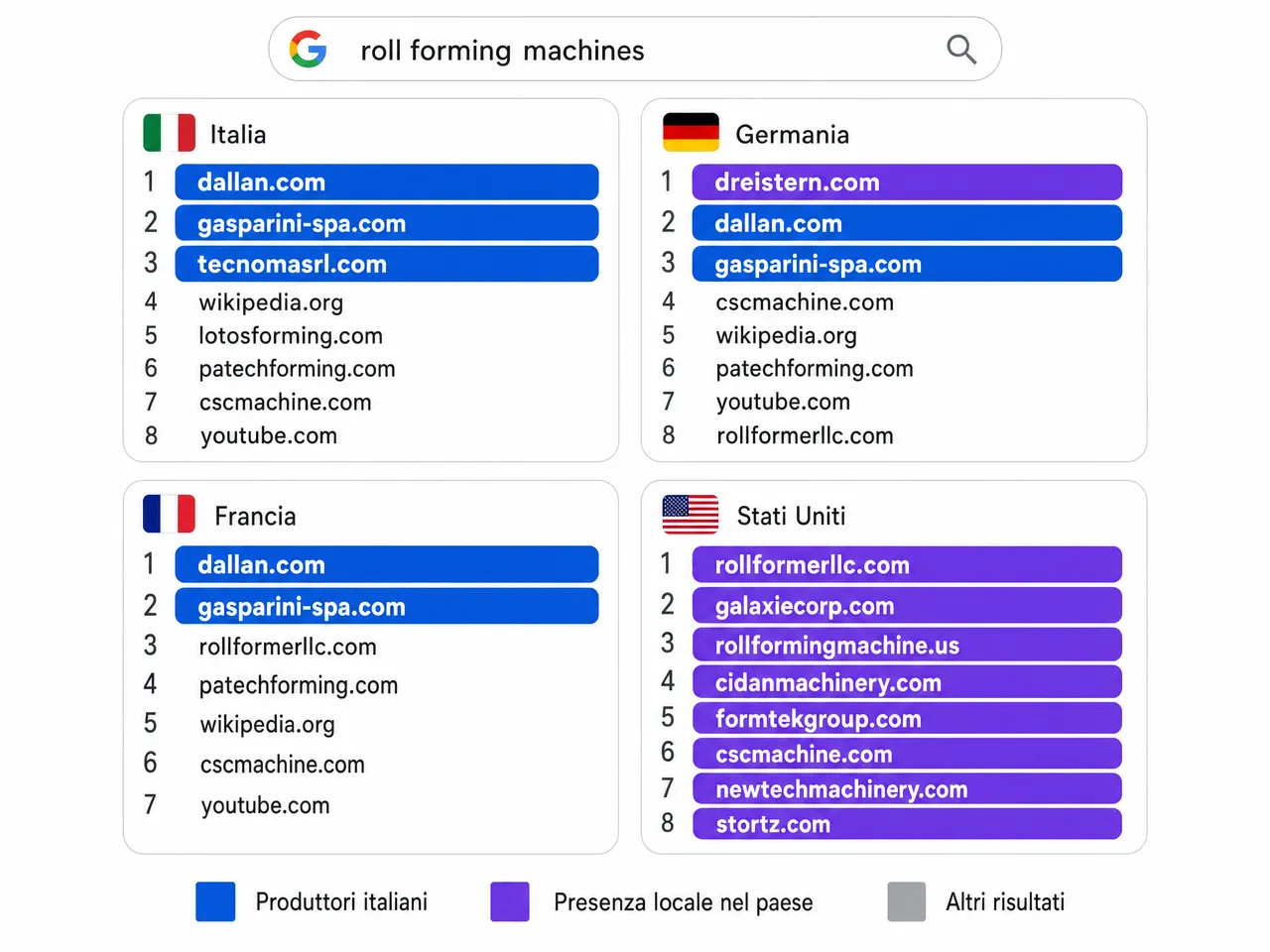1270x952 pixels.
Task: Click the Google logo in the search bar
Action: [308, 49]
